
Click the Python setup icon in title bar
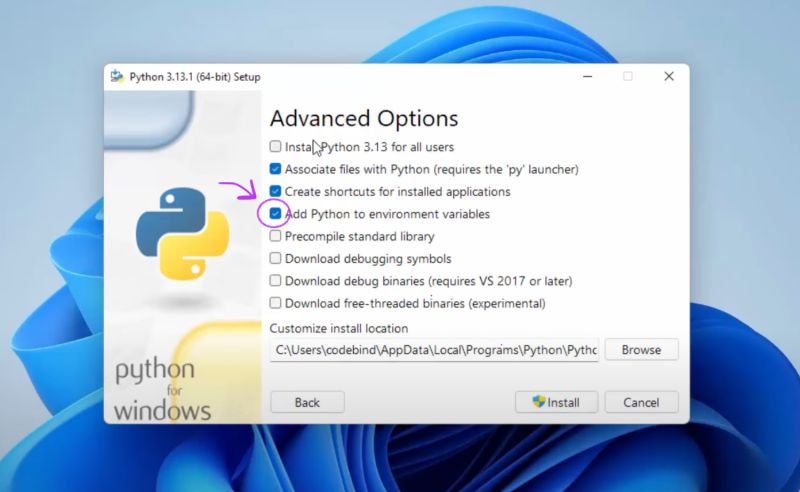pyautogui.click(x=117, y=77)
